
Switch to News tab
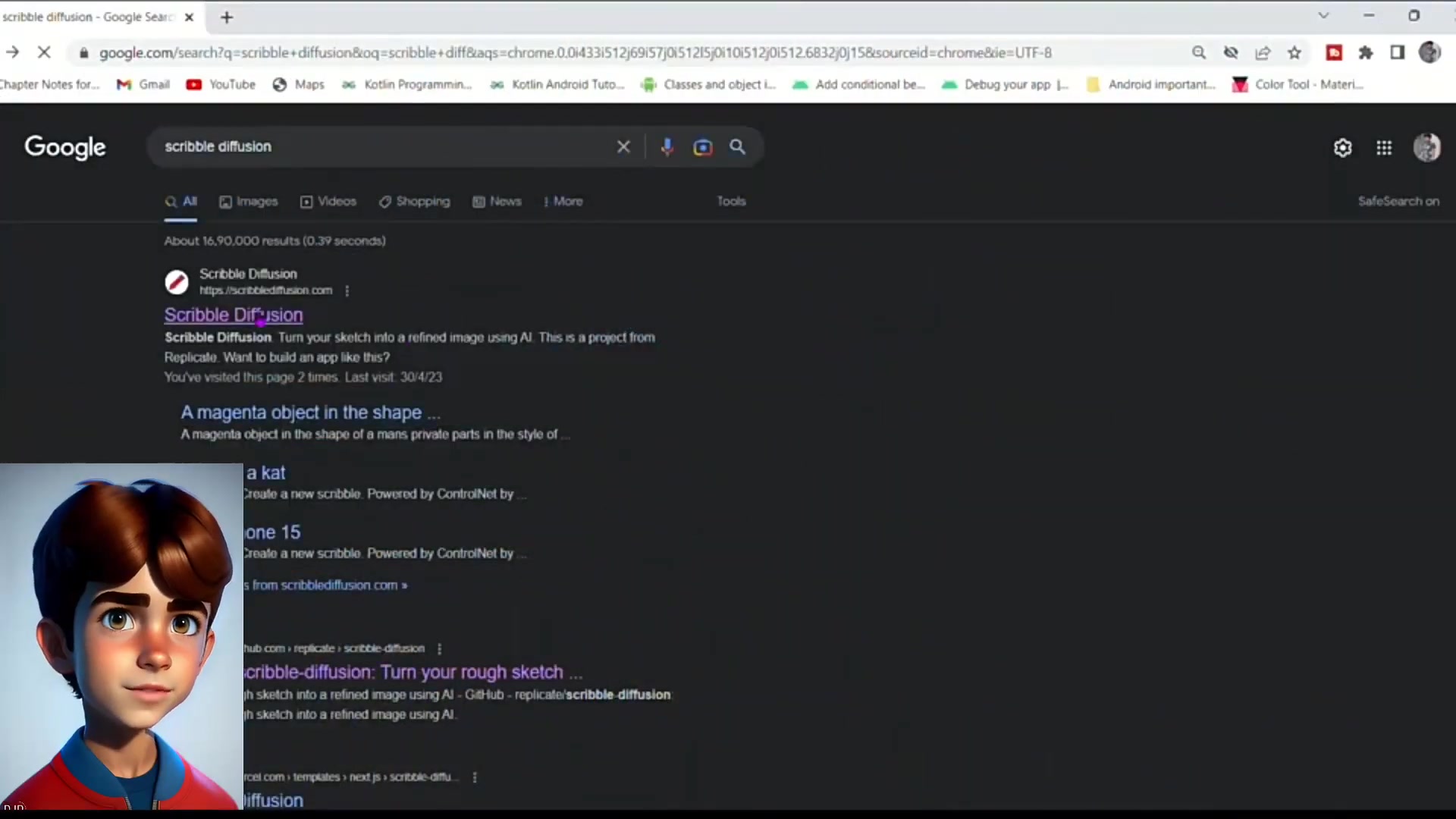point(497,202)
